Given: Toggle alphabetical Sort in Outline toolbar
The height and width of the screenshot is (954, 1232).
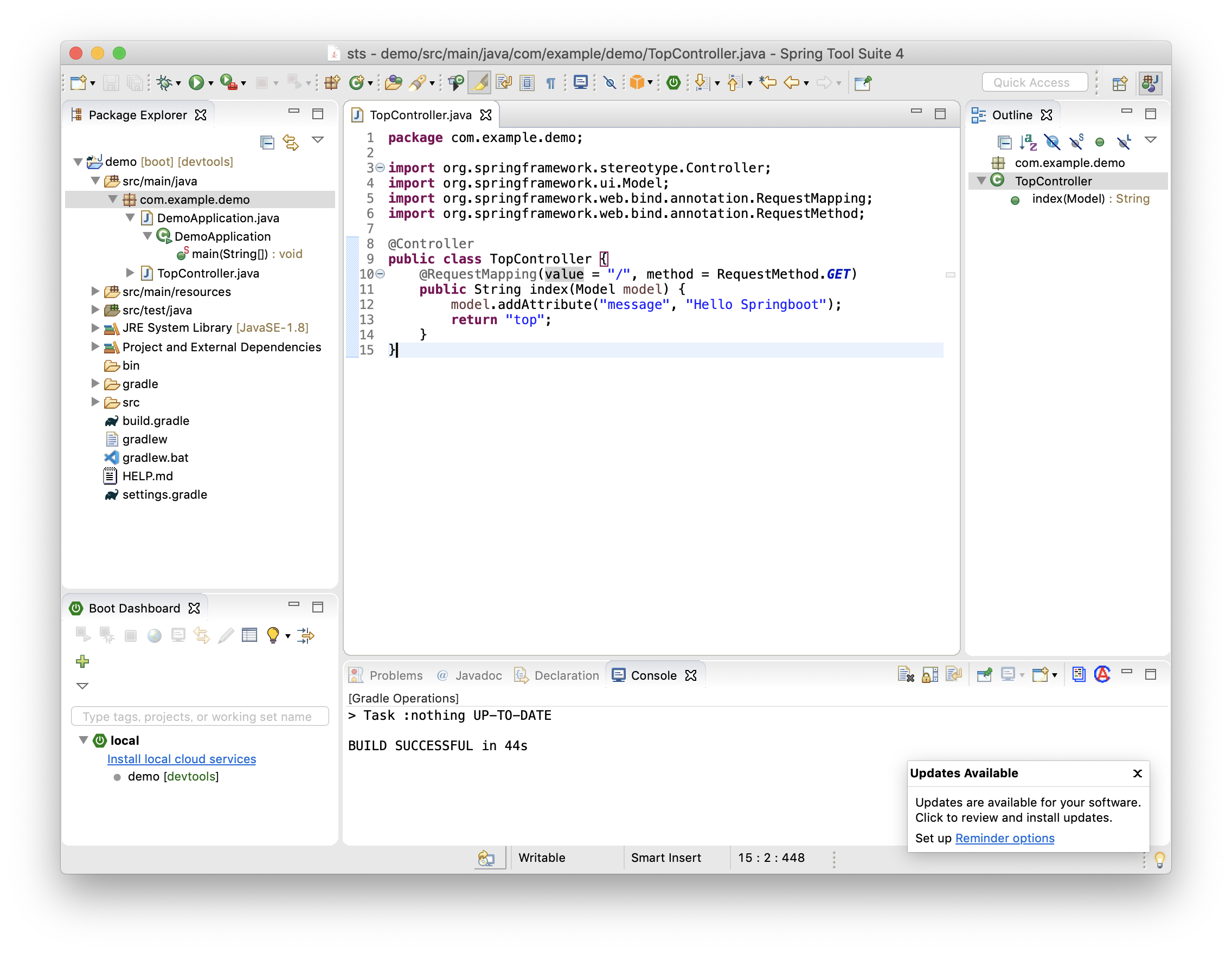Looking at the screenshot, I should [x=1028, y=141].
